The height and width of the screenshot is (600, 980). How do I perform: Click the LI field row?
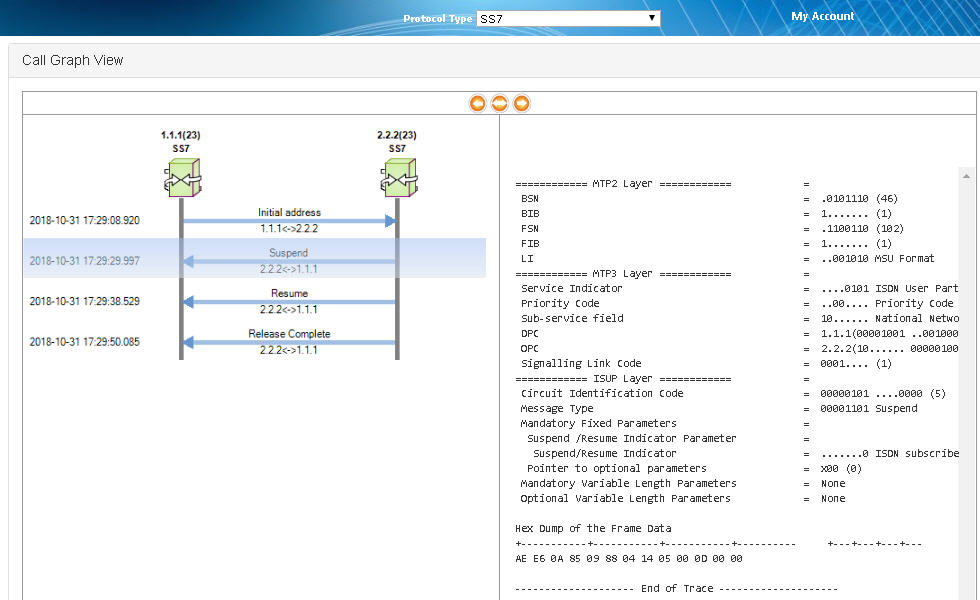tap(728, 259)
